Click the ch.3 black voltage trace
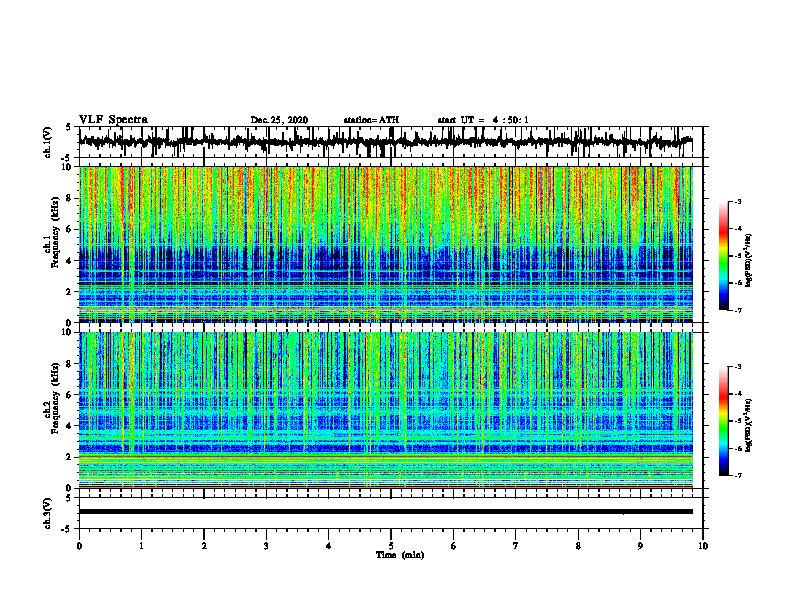Screen dimensions: 792x612 tap(386, 512)
